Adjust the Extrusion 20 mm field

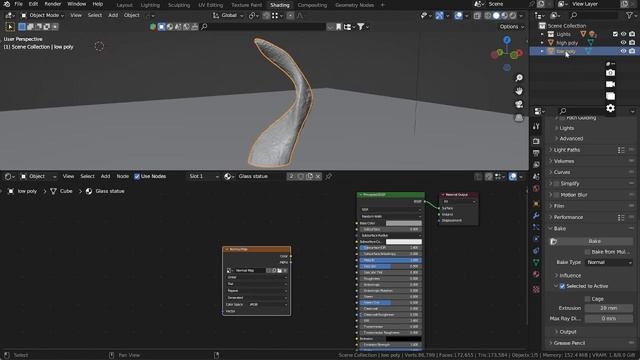tap(609, 308)
